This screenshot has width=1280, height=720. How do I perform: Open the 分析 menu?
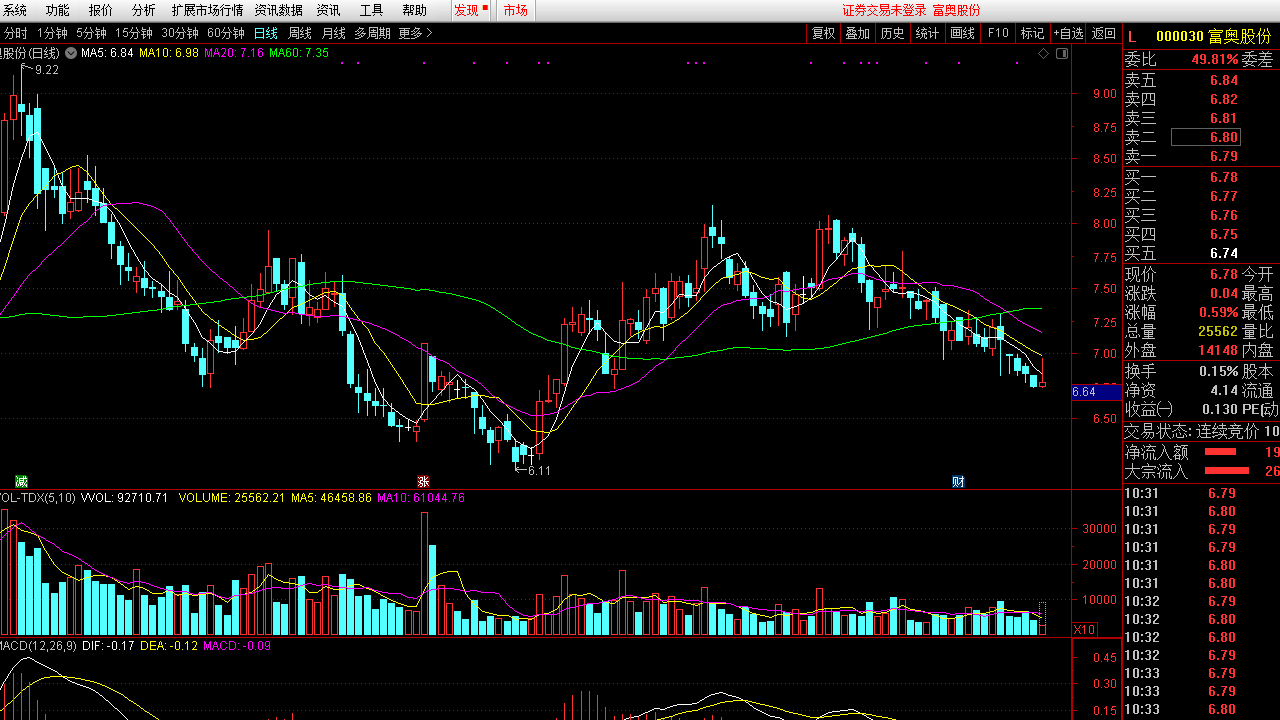[x=143, y=10]
